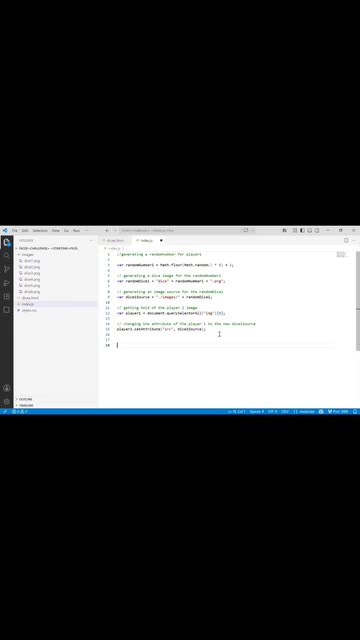This screenshot has width=360, height=640.
Task: Click the notifications bell in status bar
Action: [x=355, y=411]
